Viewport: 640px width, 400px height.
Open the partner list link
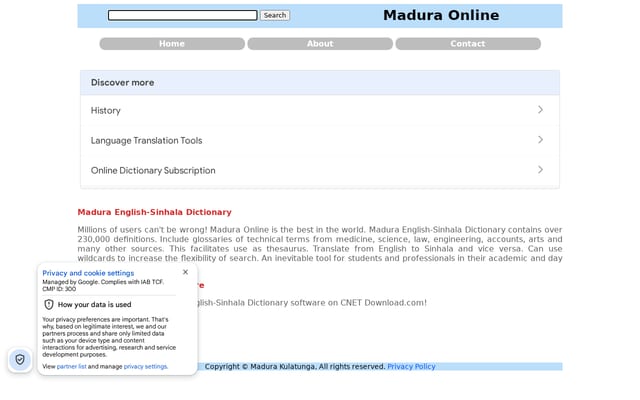(71, 367)
